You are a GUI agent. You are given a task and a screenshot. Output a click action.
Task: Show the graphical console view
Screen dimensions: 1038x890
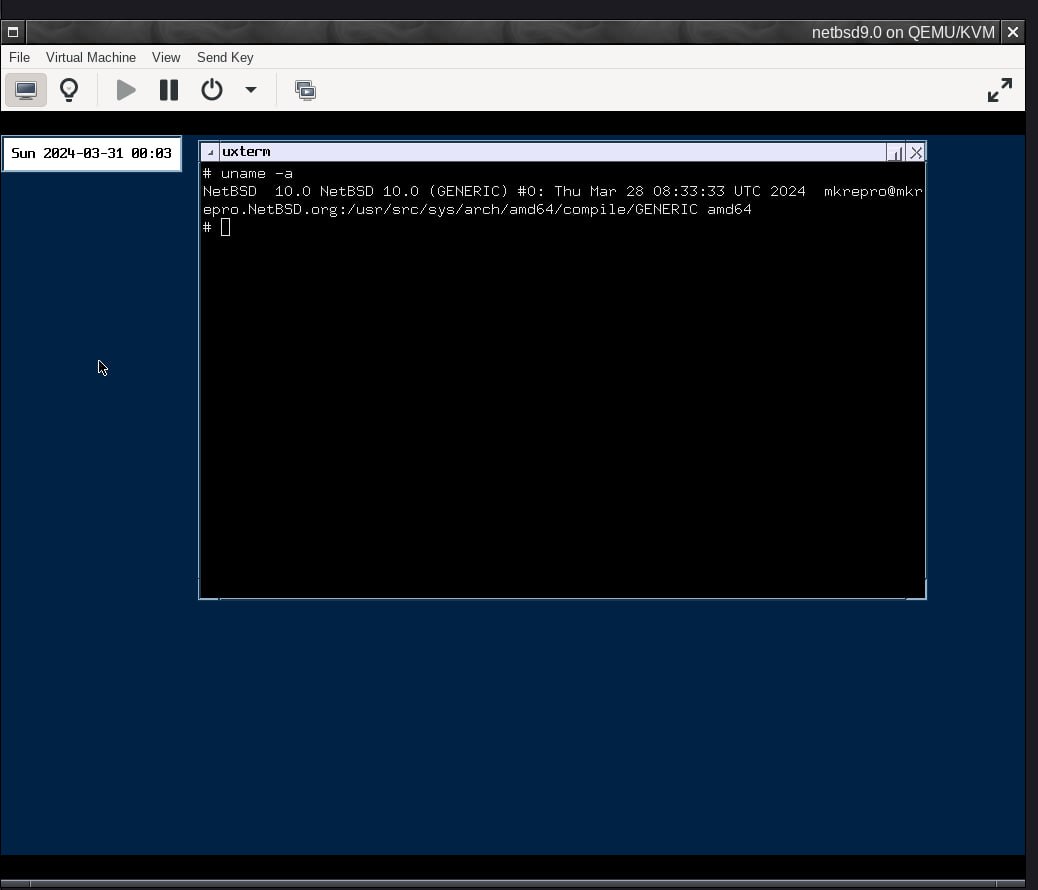[x=26, y=90]
